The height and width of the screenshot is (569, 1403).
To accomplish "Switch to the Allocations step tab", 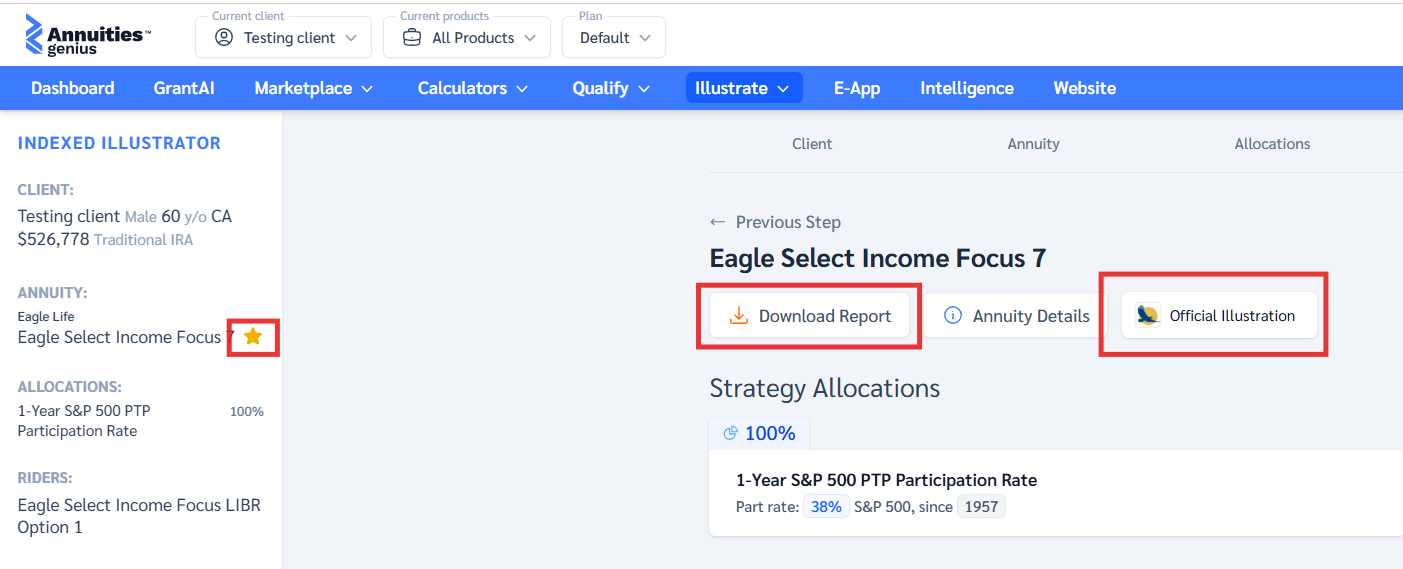I will coord(1272,144).
